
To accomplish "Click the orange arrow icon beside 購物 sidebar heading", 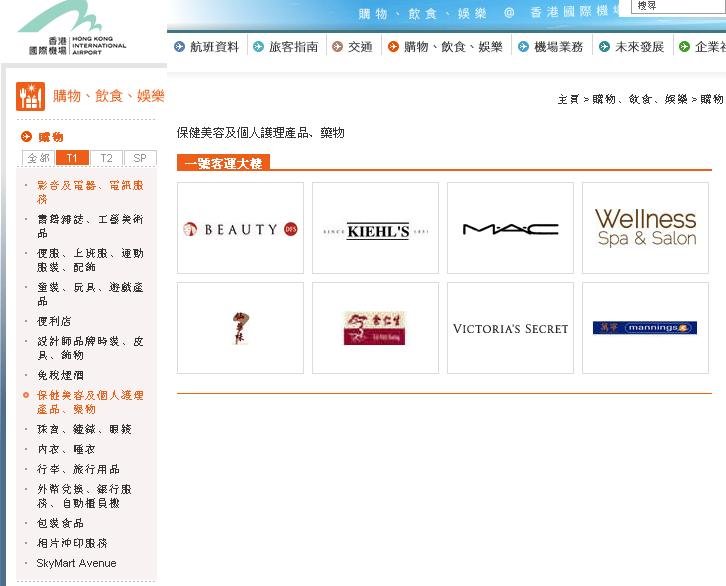I will [26, 137].
